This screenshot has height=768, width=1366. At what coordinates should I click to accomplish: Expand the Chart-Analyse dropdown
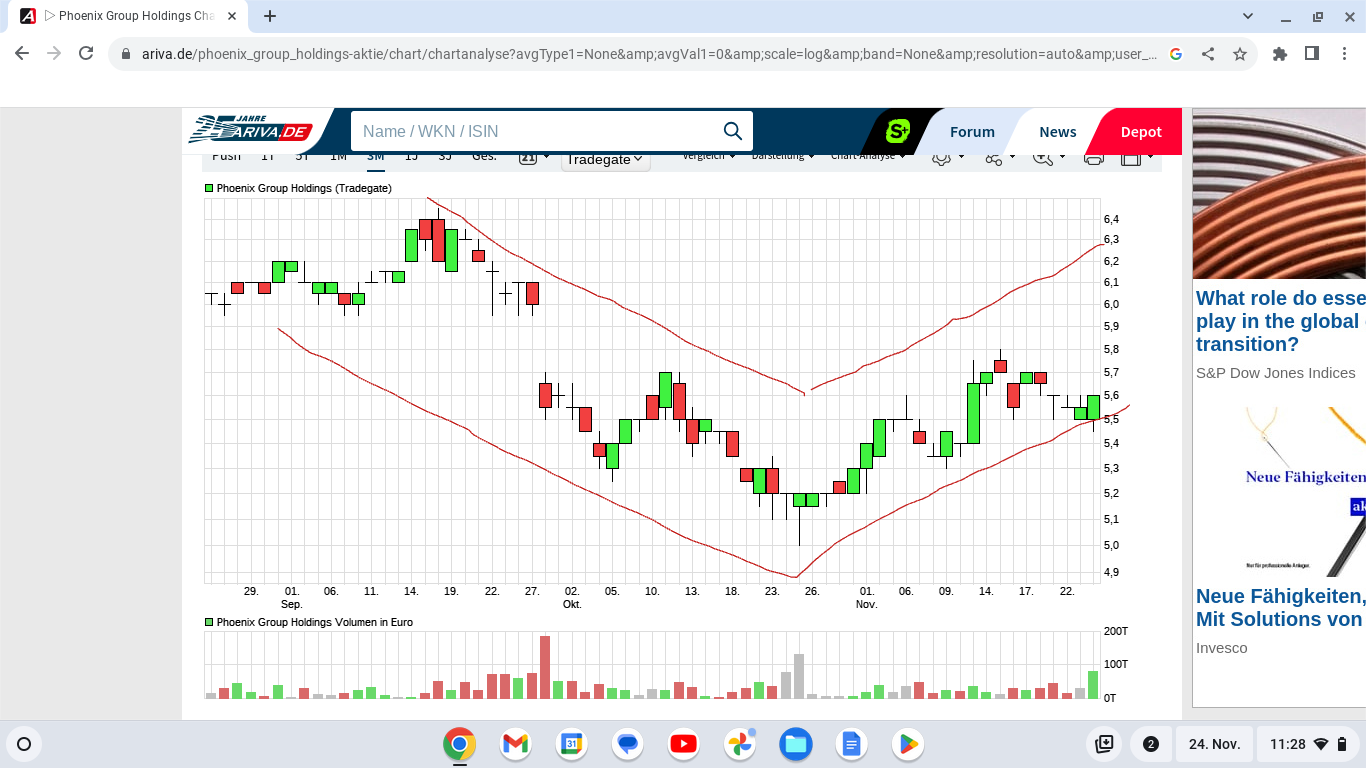(867, 157)
